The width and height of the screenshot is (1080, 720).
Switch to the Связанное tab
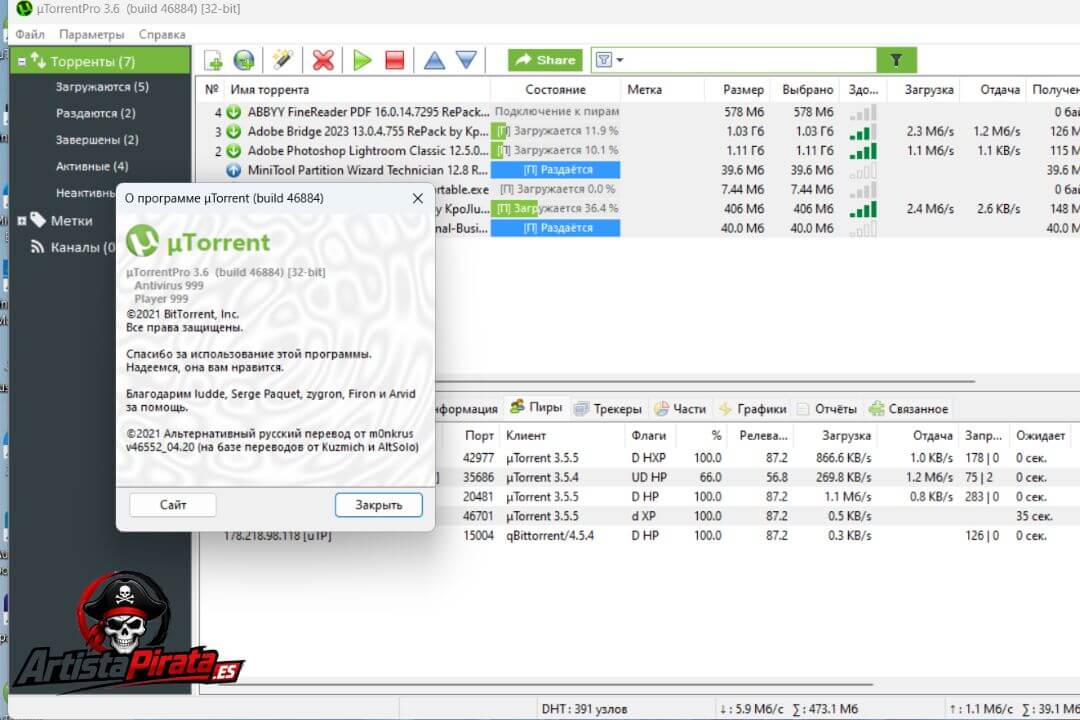pos(908,409)
